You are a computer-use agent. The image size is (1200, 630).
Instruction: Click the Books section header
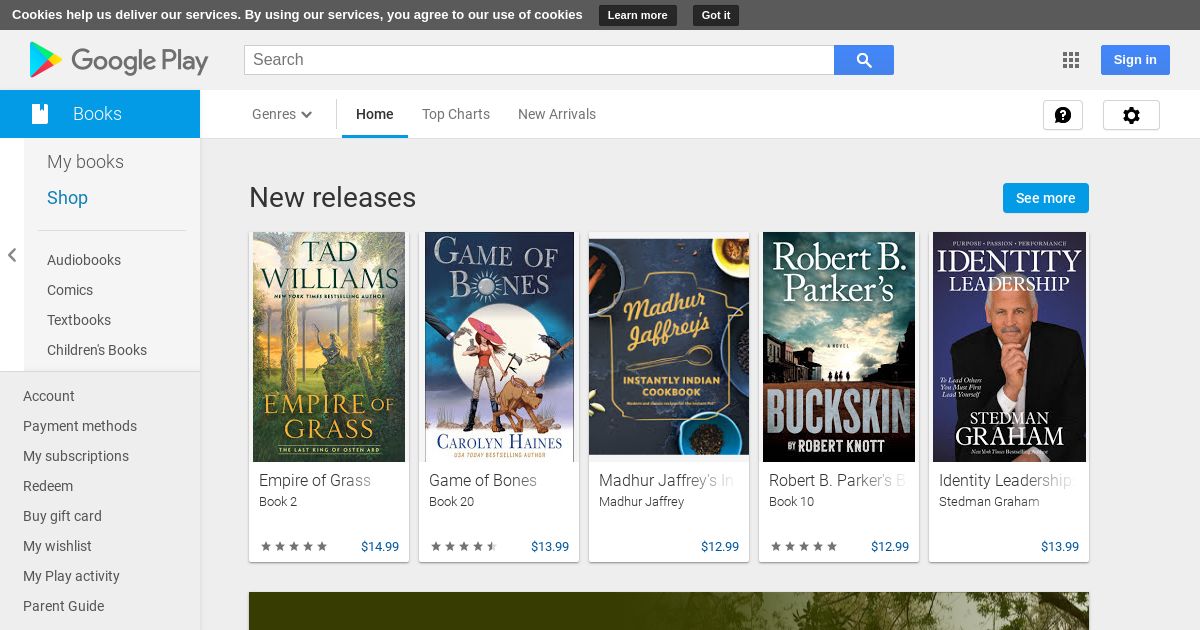[100, 114]
